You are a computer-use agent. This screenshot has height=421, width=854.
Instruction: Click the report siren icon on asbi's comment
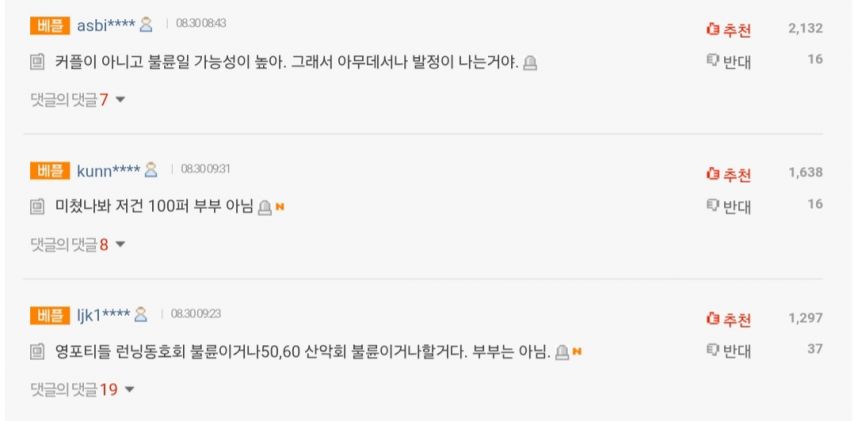click(531, 62)
